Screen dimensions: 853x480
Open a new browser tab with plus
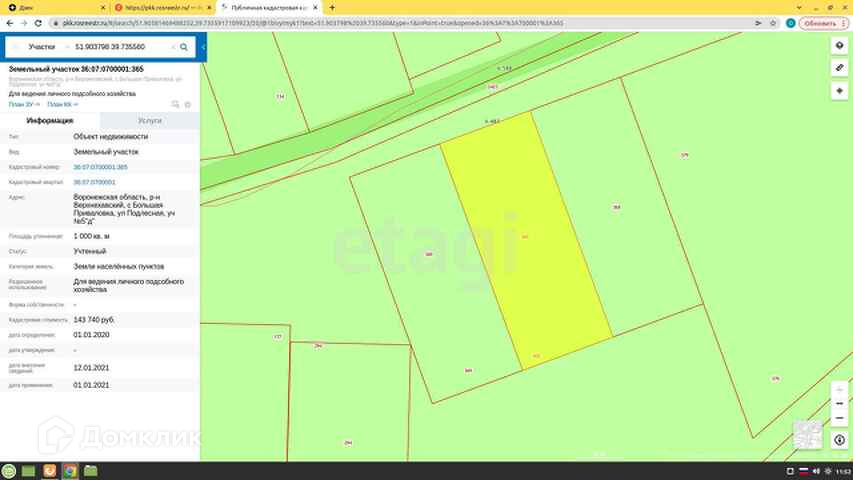point(332,8)
